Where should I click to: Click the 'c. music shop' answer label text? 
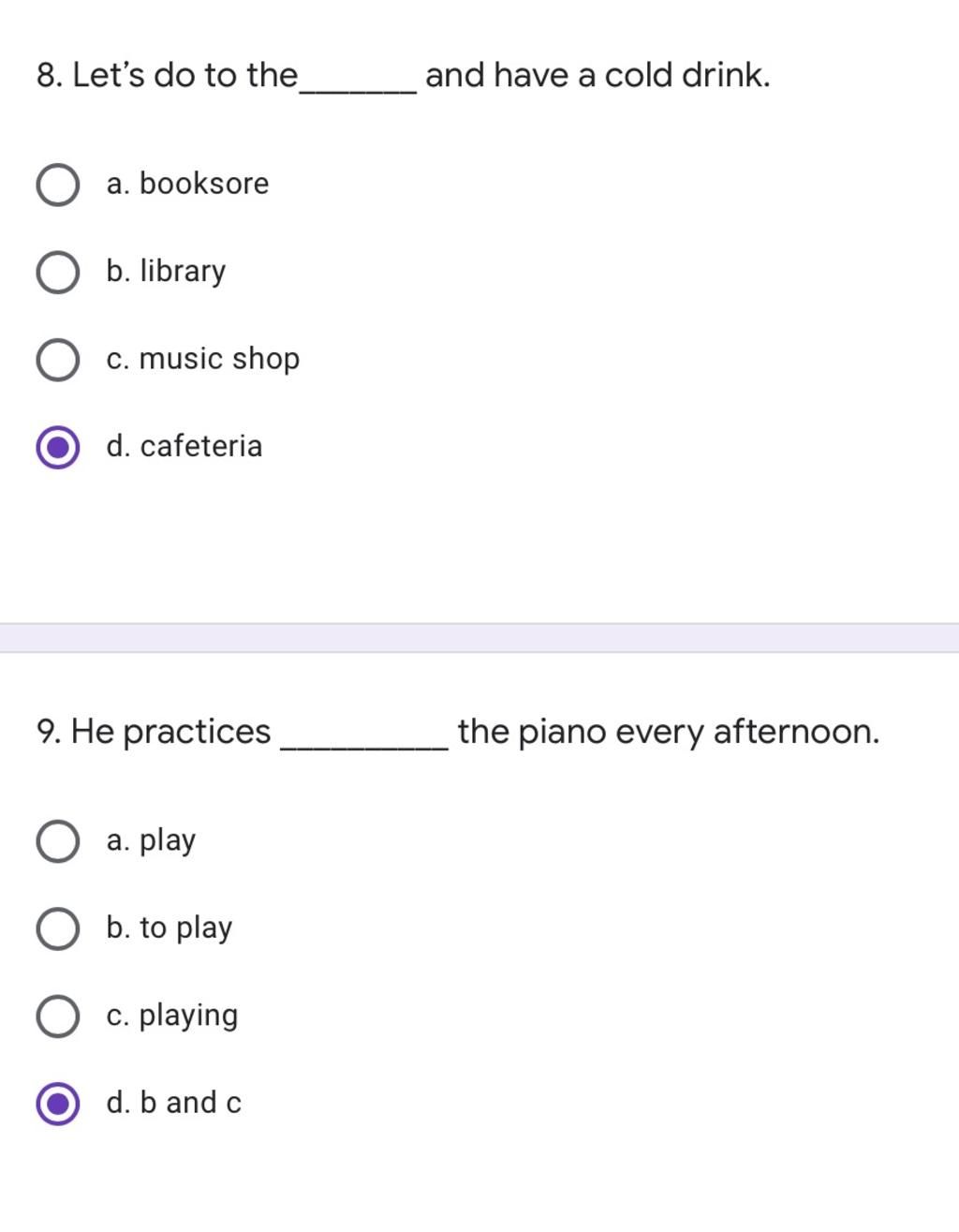[x=203, y=359]
